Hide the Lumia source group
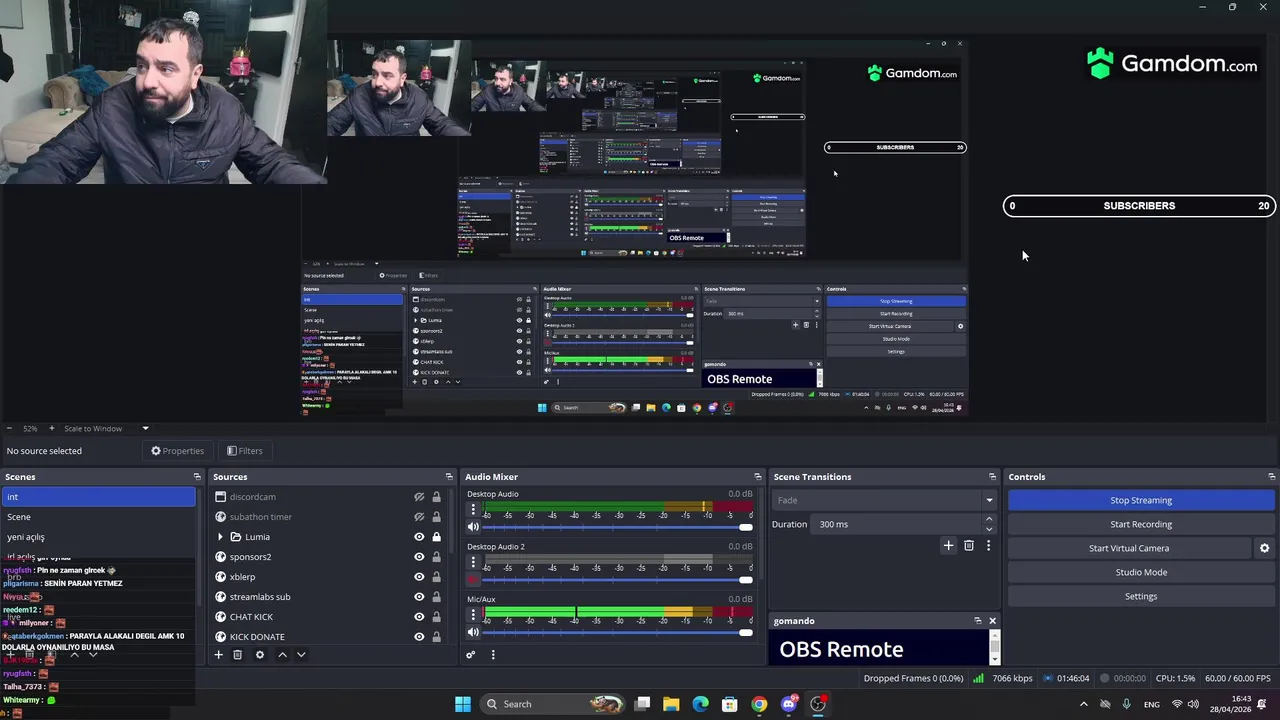This screenshot has width=1280, height=720. click(x=419, y=537)
